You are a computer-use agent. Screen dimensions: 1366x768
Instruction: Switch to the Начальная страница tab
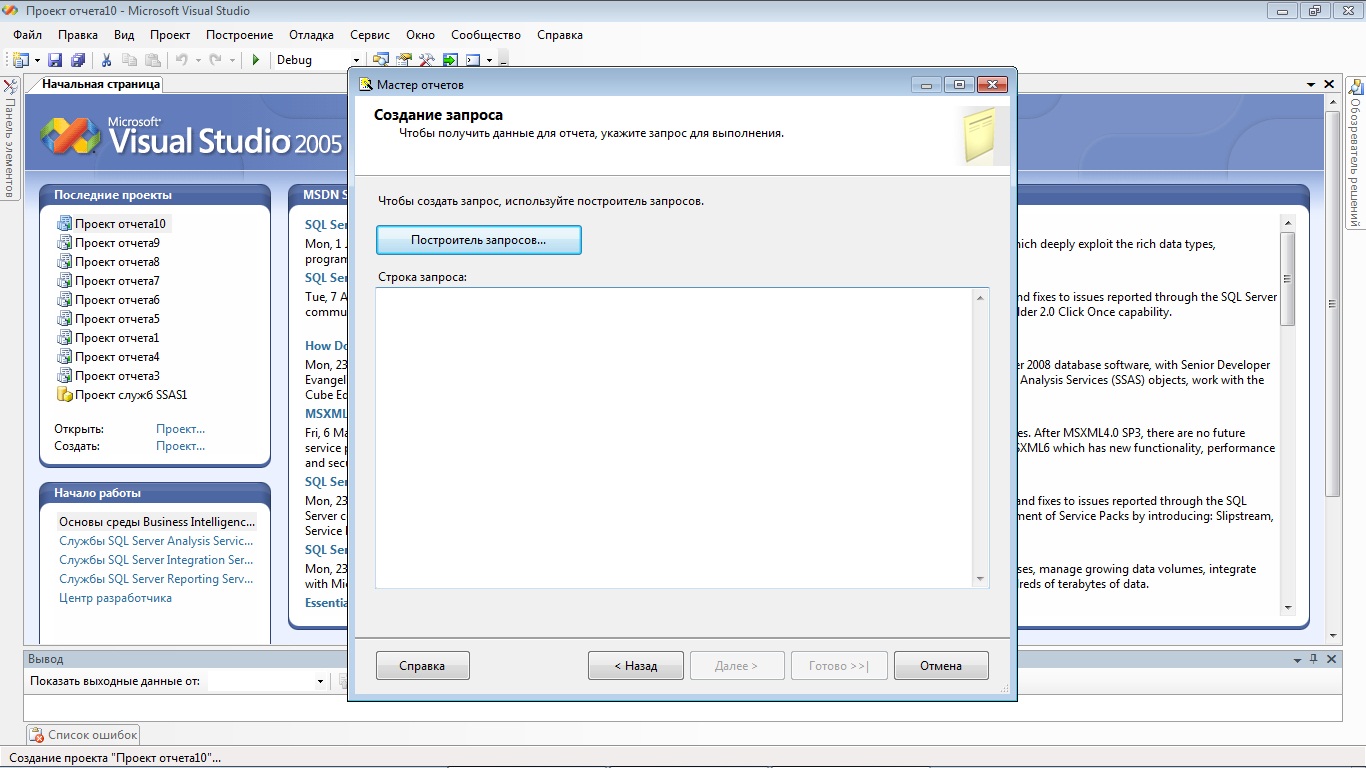101,85
